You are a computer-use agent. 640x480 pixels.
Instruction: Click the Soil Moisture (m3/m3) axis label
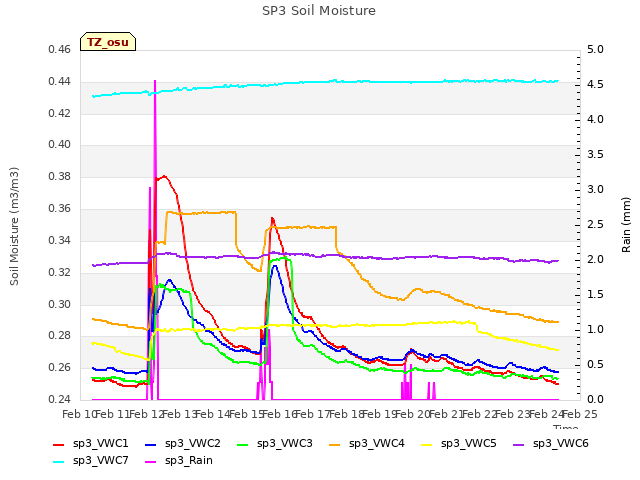[14, 226]
